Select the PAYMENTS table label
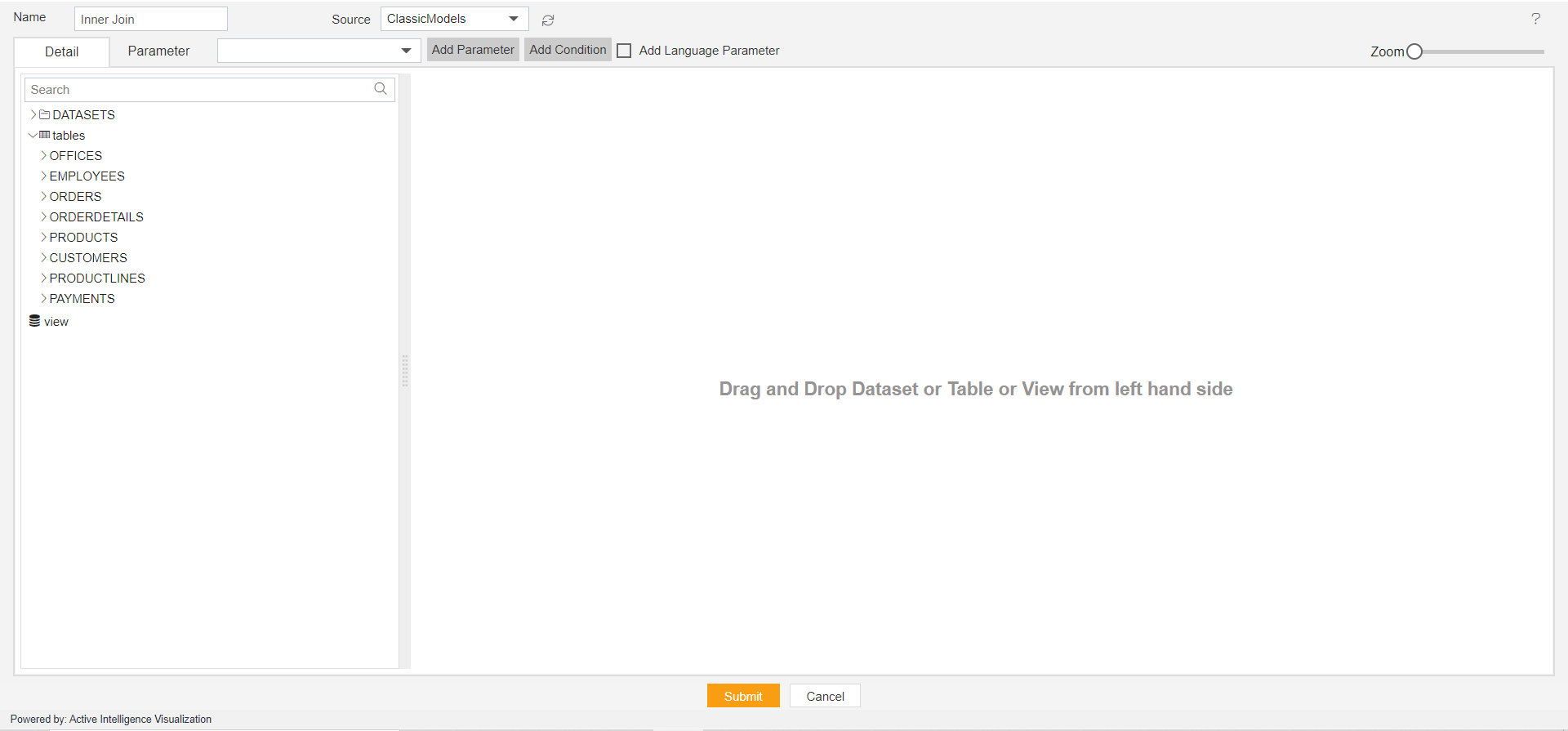 pos(82,298)
